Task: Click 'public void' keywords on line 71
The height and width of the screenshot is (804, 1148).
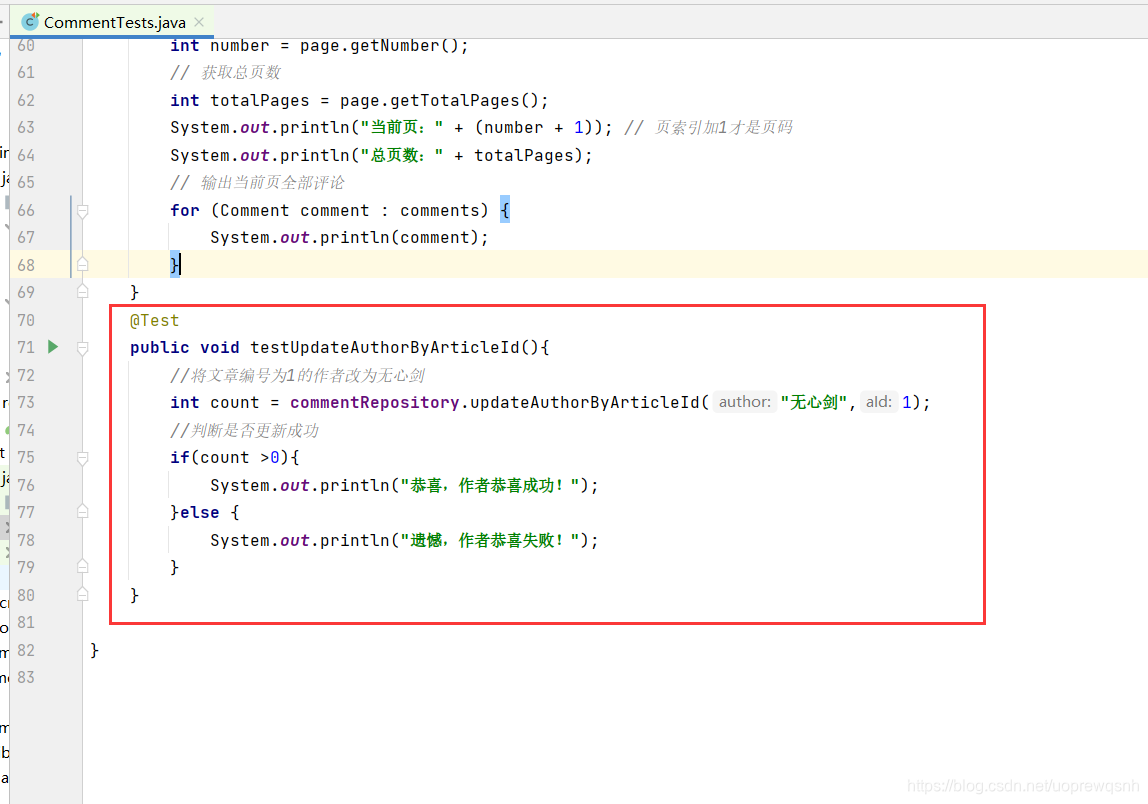Action: [185, 347]
